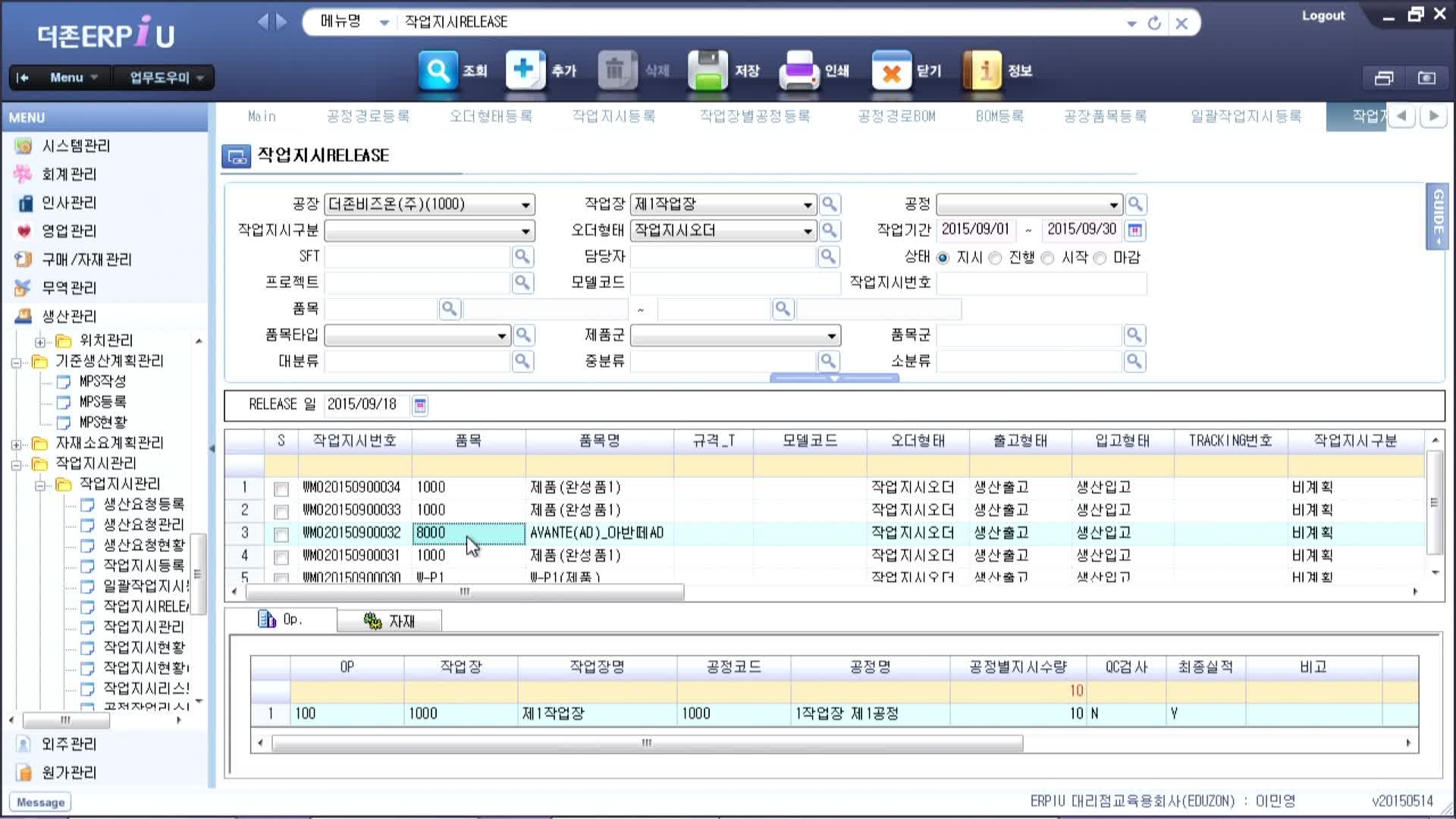Viewport: 1456px width, 819px height.
Task: Open RELEASE 일 calendar icon
Action: coord(419,406)
